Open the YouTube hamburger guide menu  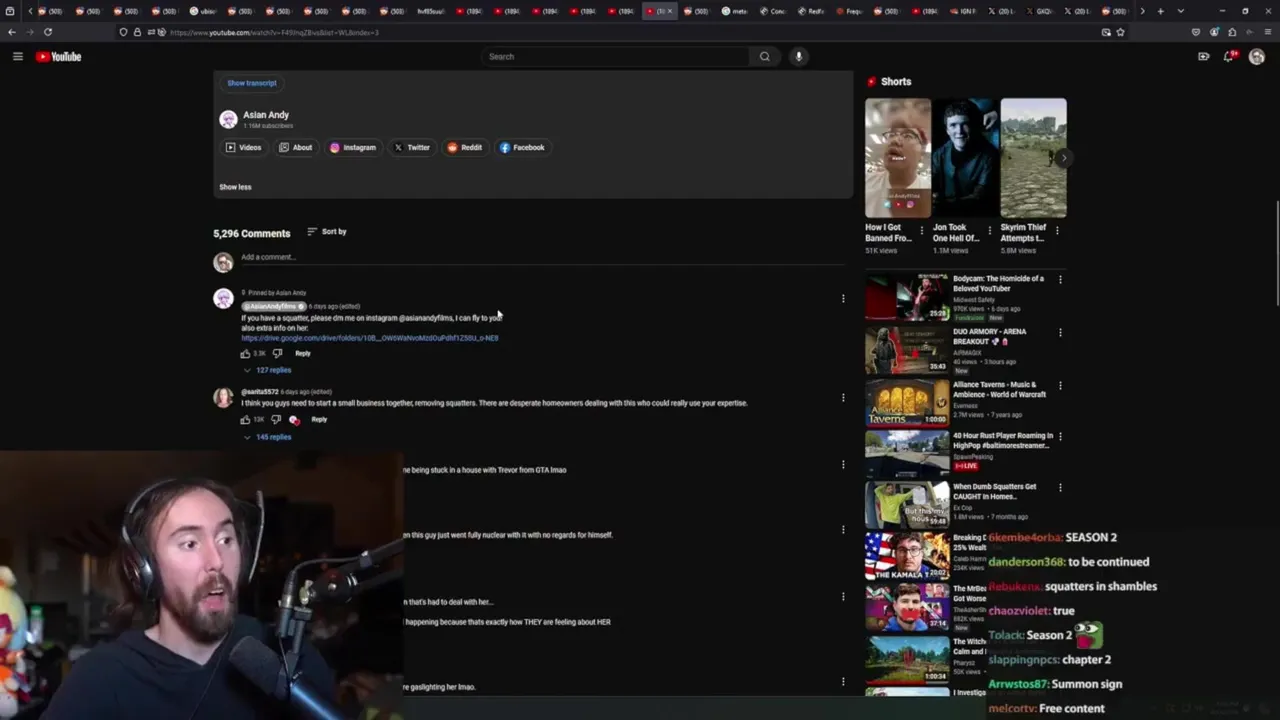coord(17,56)
